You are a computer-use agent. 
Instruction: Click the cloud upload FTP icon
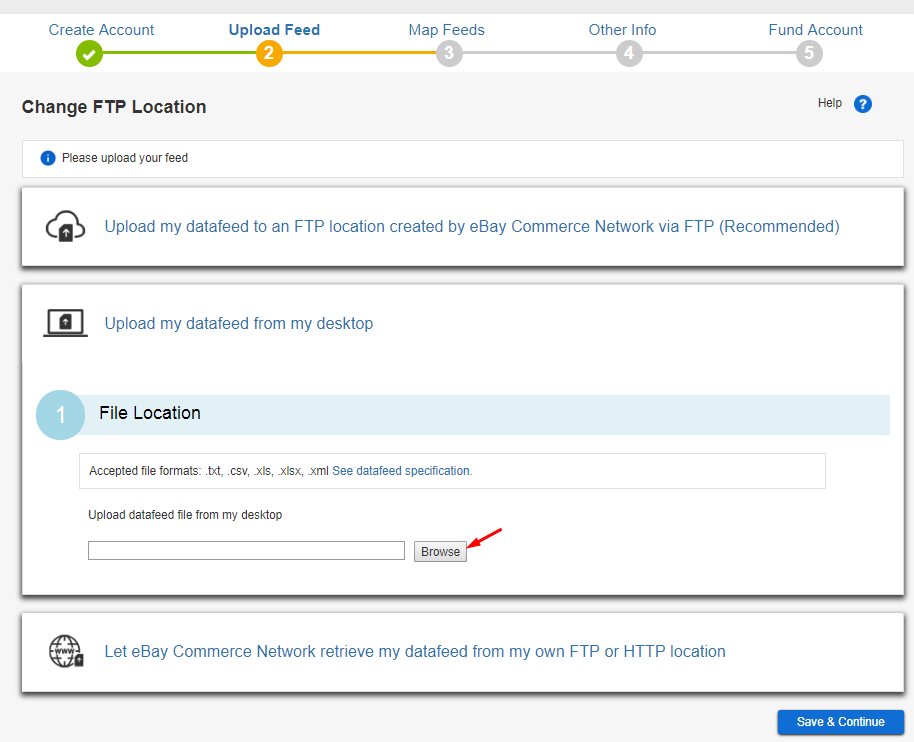[65, 226]
